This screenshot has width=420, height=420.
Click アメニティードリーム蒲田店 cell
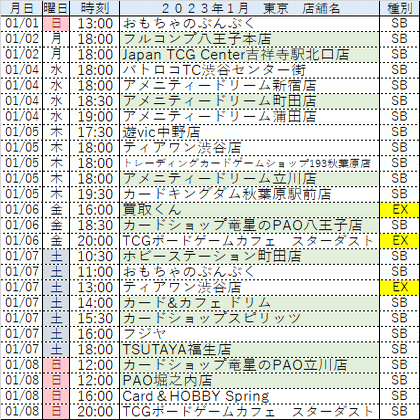249,116
